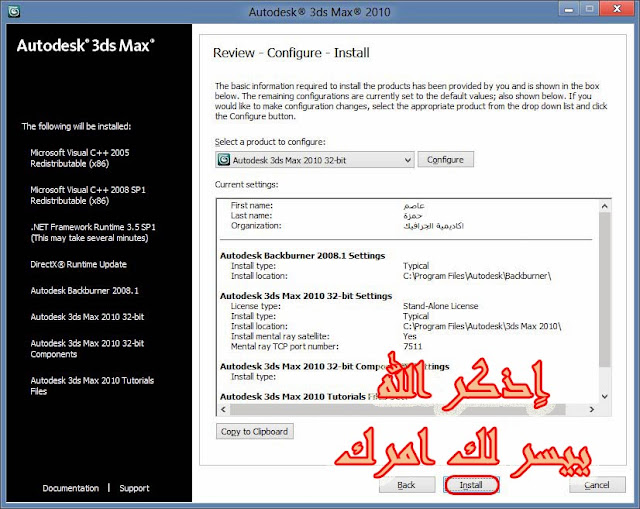This screenshot has height=509, width=640.
Task: Click the 'Stand-Alone License' value
Action: [x=440, y=306]
